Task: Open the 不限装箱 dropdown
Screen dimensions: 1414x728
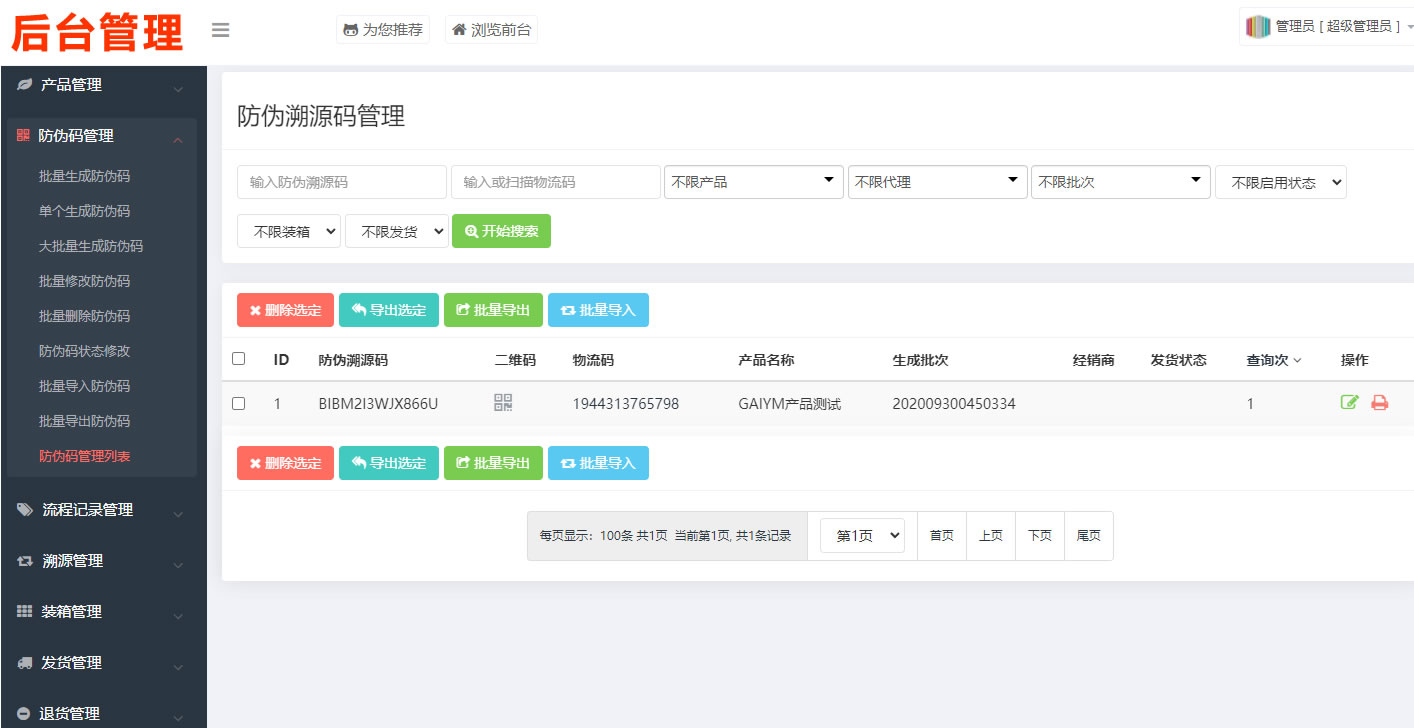Action: (289, 231)
